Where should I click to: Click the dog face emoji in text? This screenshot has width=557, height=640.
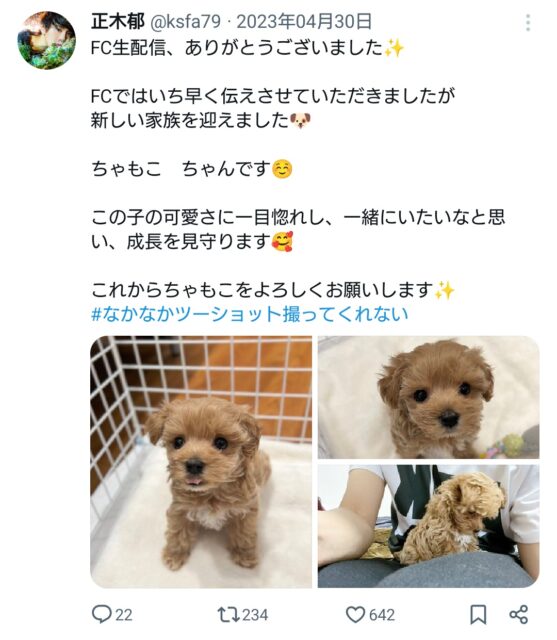[x=300, y=120]
